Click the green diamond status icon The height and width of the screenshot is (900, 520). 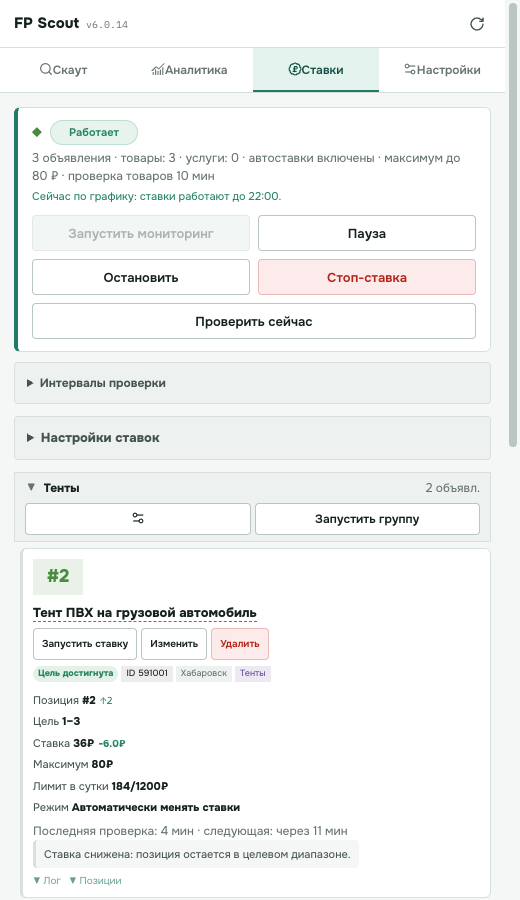tap(37, 132)
